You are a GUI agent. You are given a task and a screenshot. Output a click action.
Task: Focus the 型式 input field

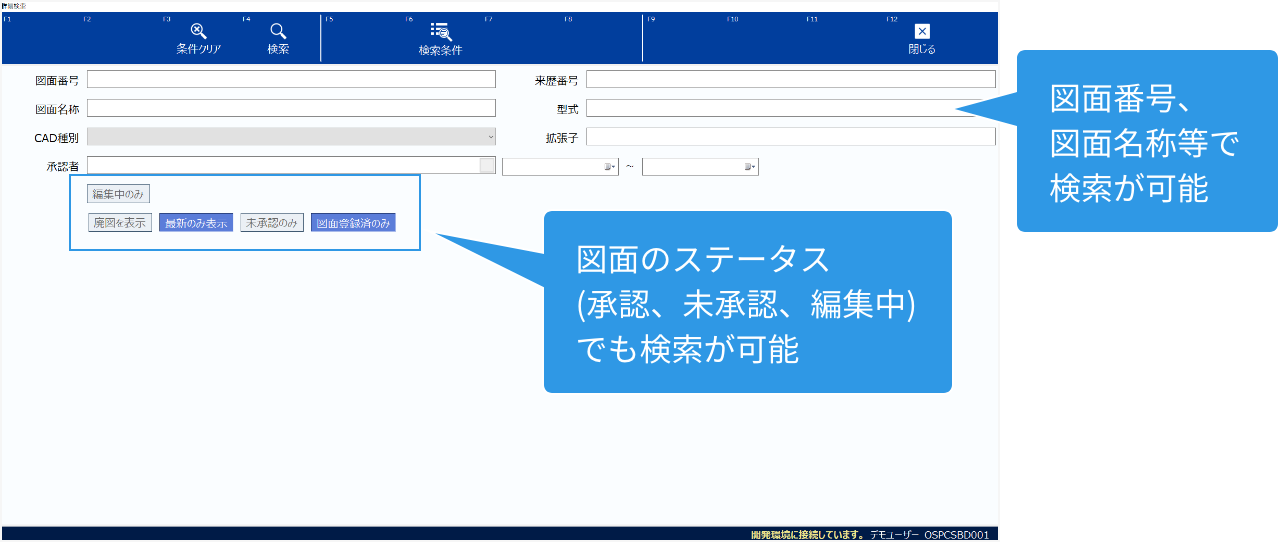(791, 108)
